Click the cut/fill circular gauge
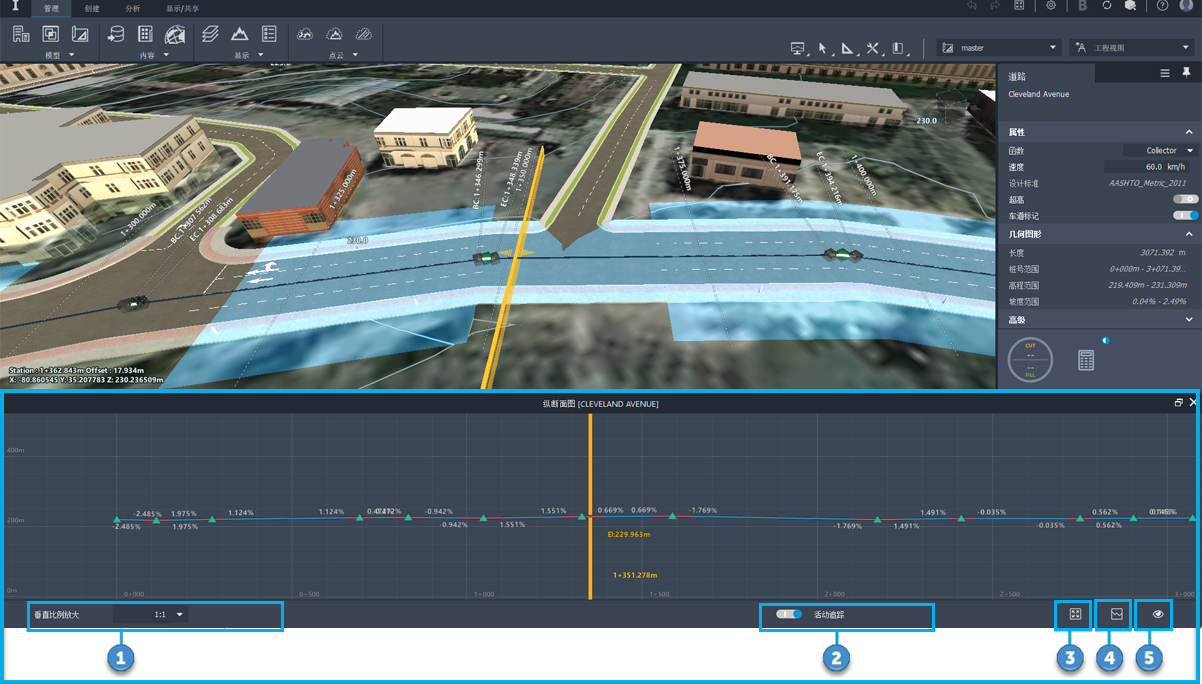 pyautogui.click(x=1030, y=360)
